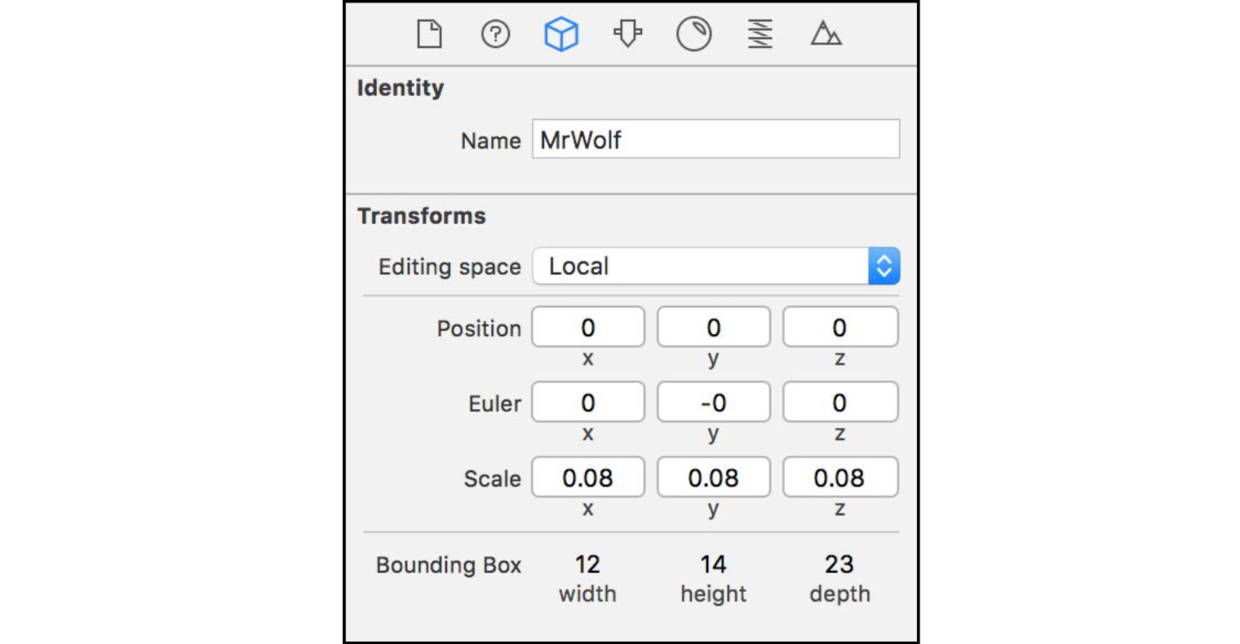Open the Editing space Local dropdown
The height and width of the screenshot is (644, 1240).
(x=716, y=266)
